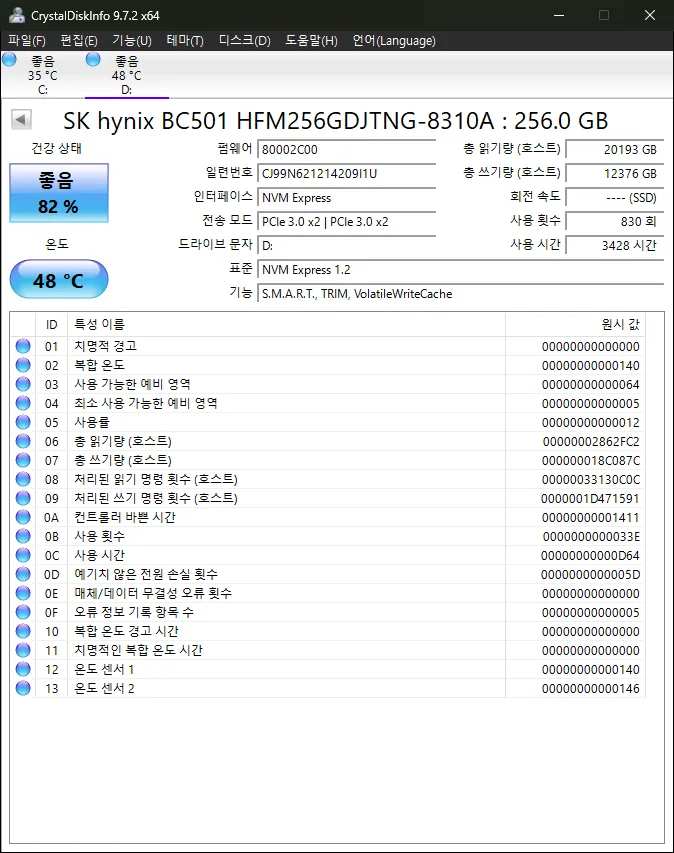Click the features field S.M.A.R.T., TRIM, VolatileWriteCache
Viewport: 674px width, 853px height.
pyautogui.click(x=460, y=294)
